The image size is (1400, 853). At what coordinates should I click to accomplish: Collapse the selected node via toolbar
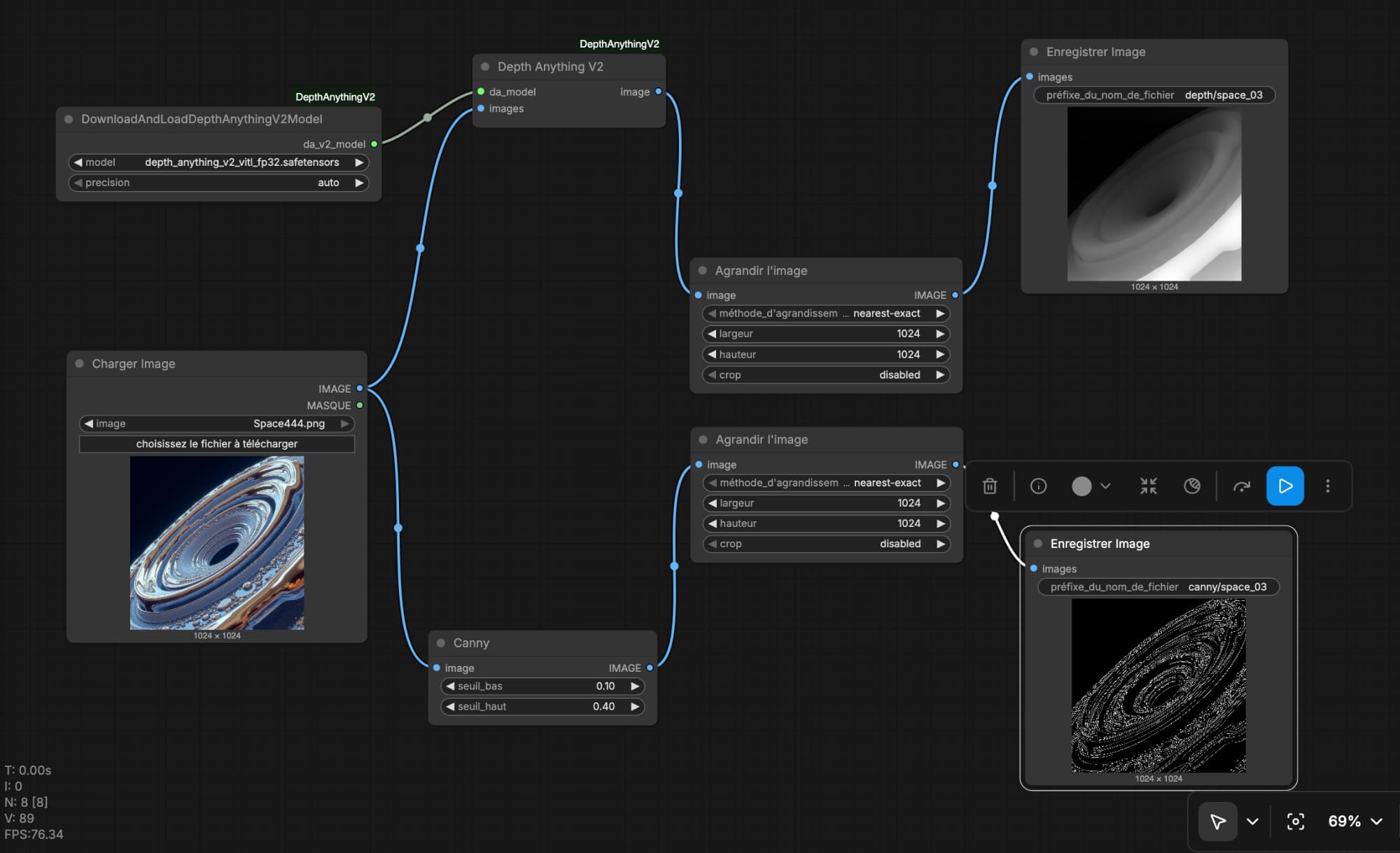click(x=1148, y=486)
